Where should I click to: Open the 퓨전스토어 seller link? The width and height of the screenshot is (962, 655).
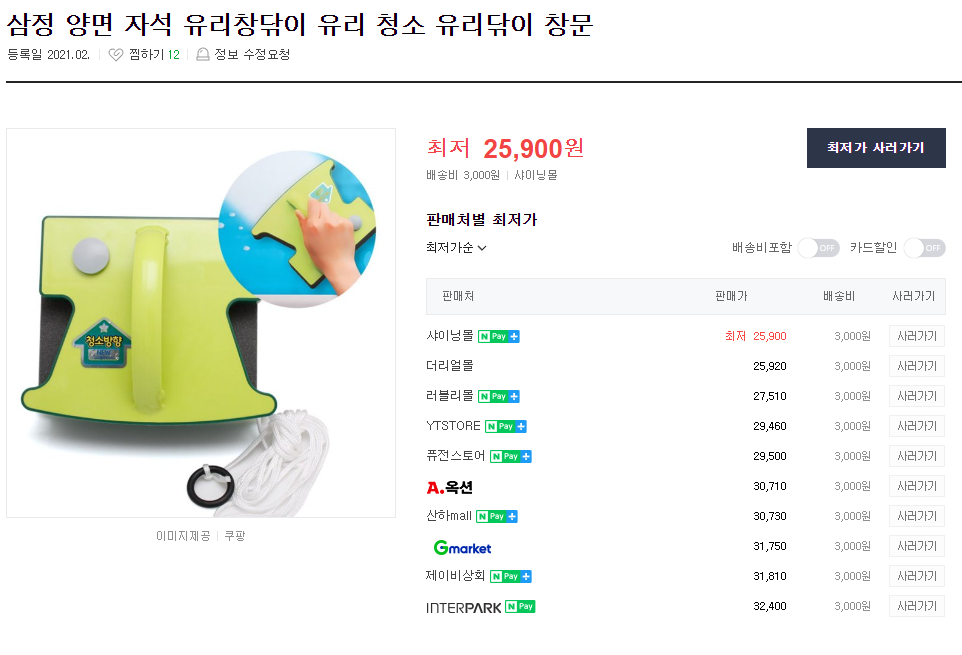455,456
